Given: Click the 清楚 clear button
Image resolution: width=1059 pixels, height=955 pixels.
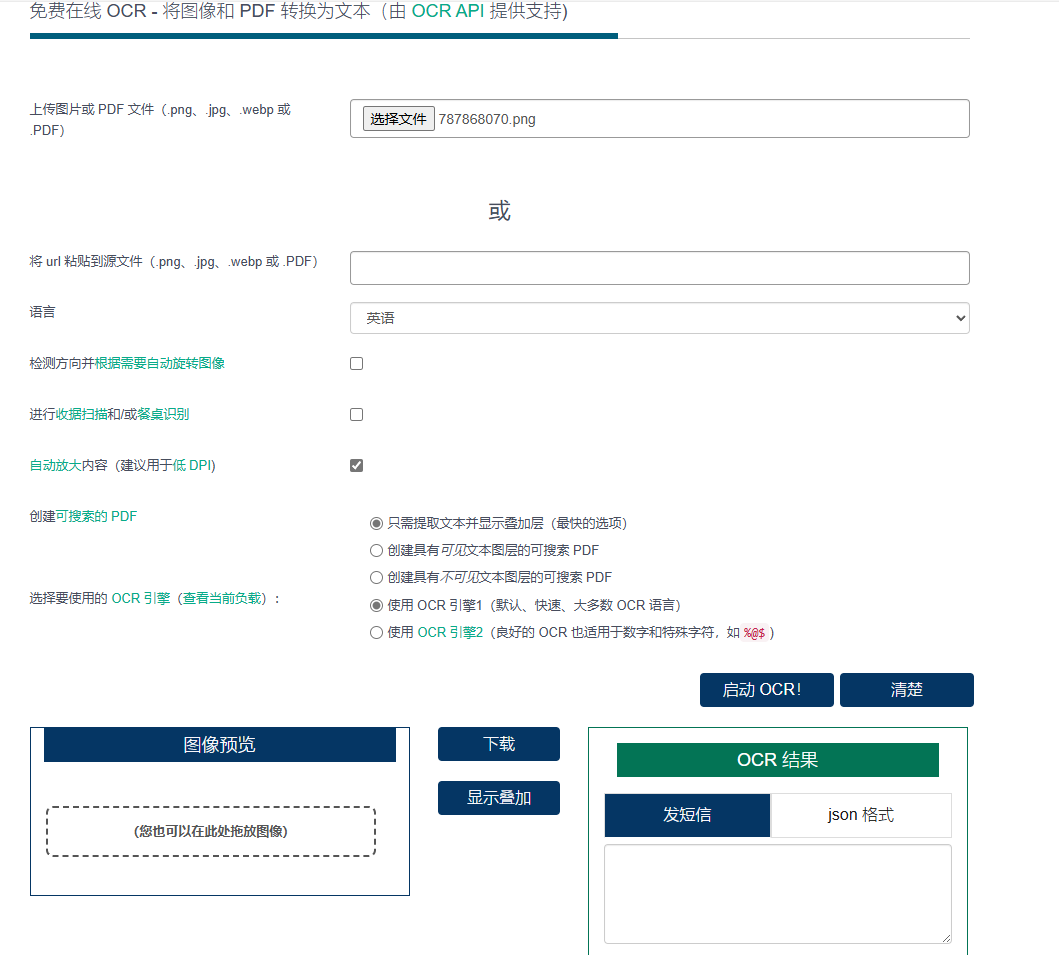Looking at the screenshot, I should [x=906, y=690].
